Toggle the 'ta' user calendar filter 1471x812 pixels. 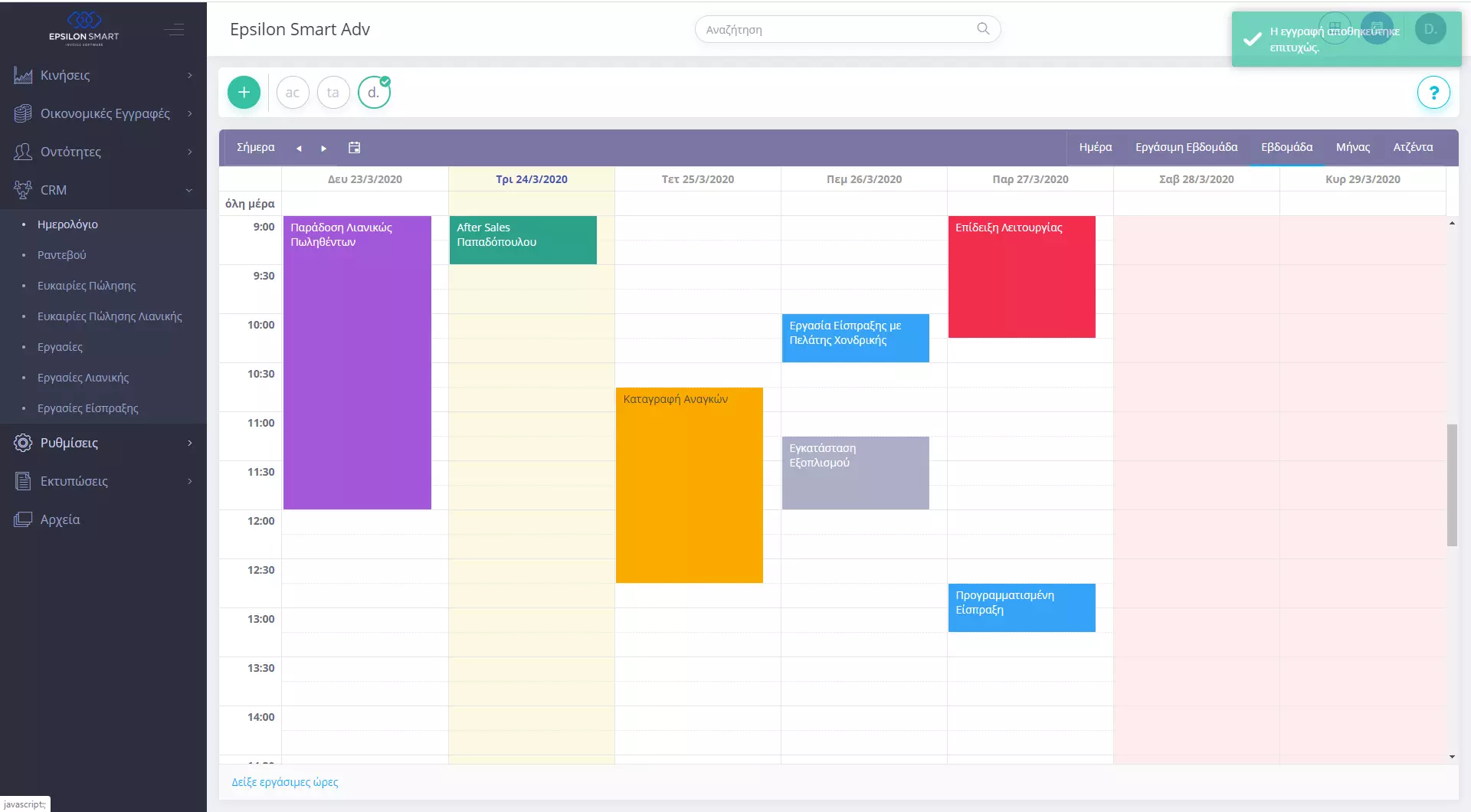tap(333, 93)
